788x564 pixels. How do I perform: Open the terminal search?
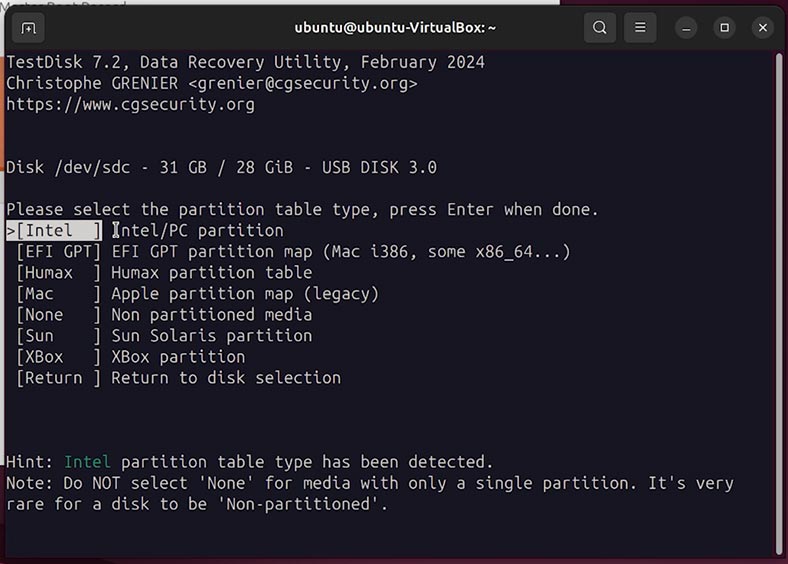(x=600, y=28)
